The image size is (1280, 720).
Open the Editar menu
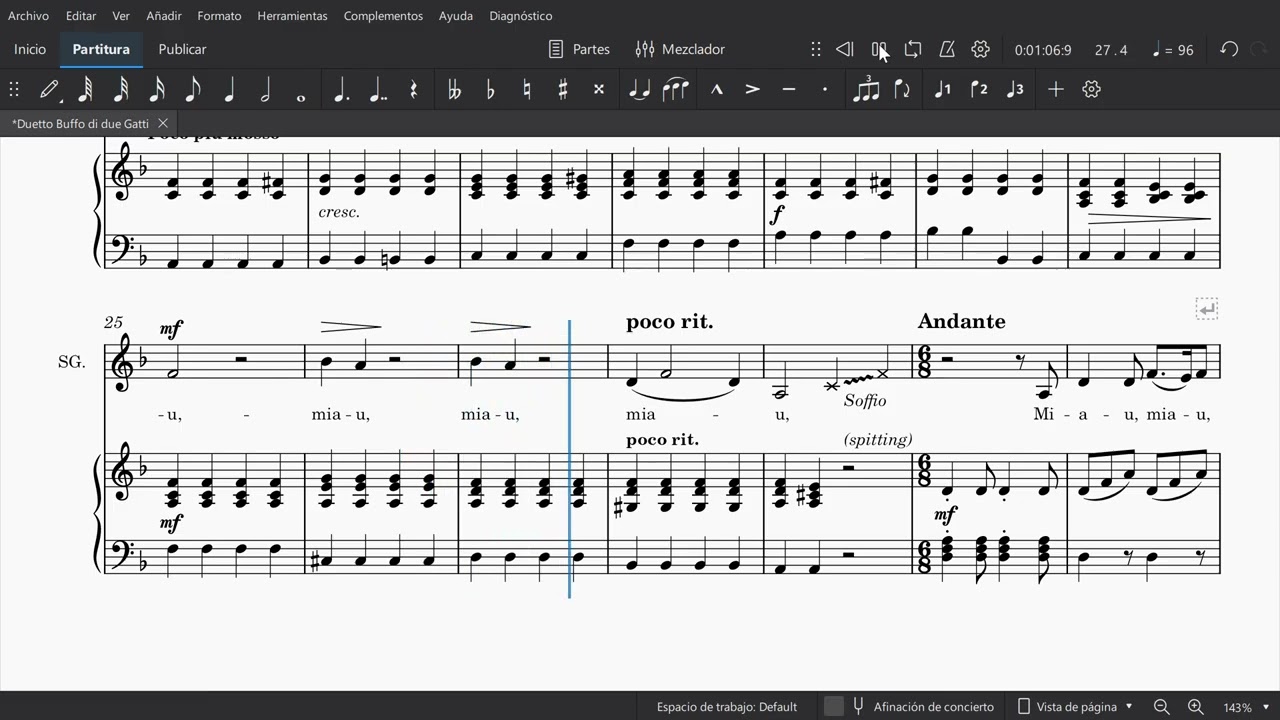pos(81,16)
